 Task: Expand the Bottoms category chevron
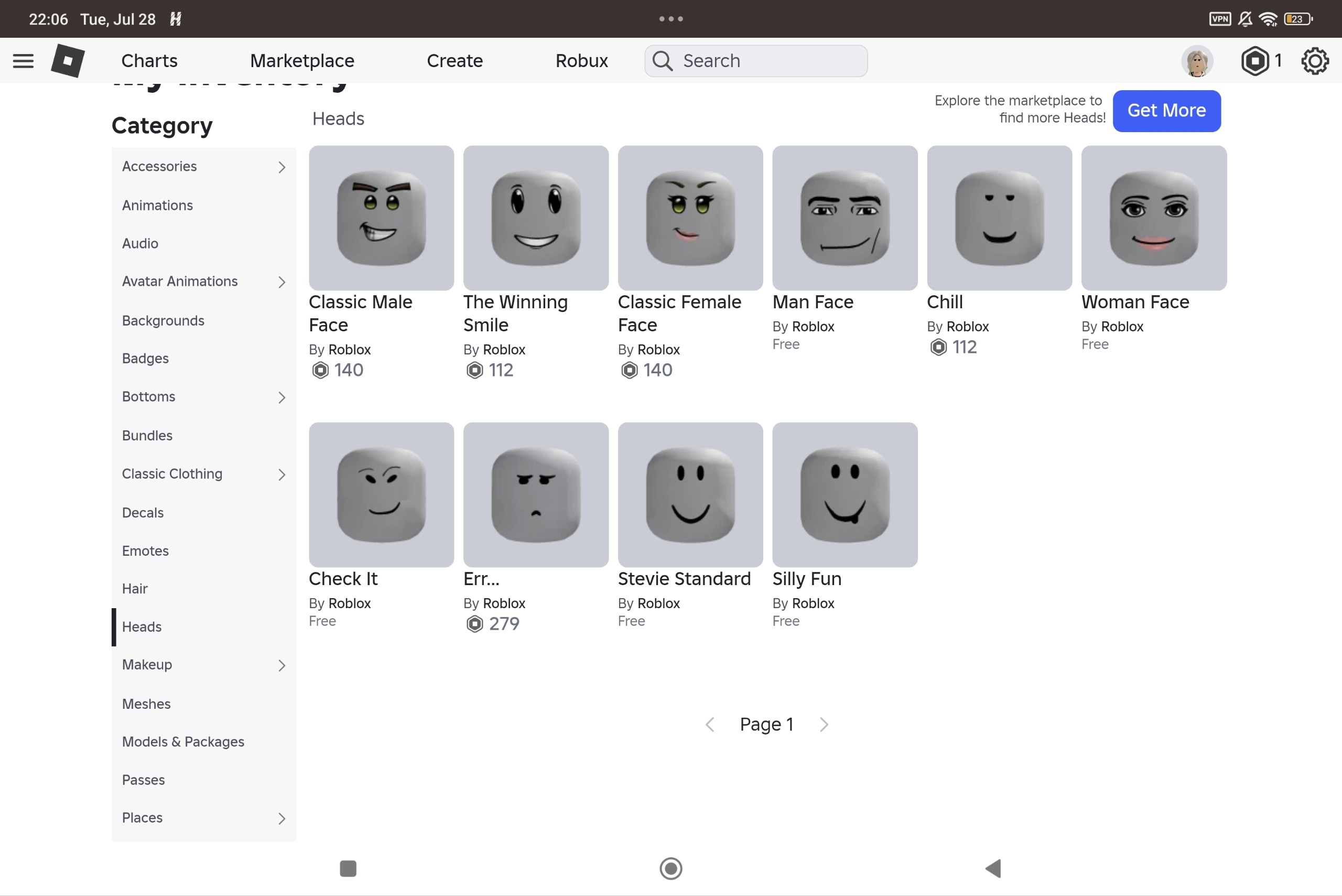pos(282,397)
